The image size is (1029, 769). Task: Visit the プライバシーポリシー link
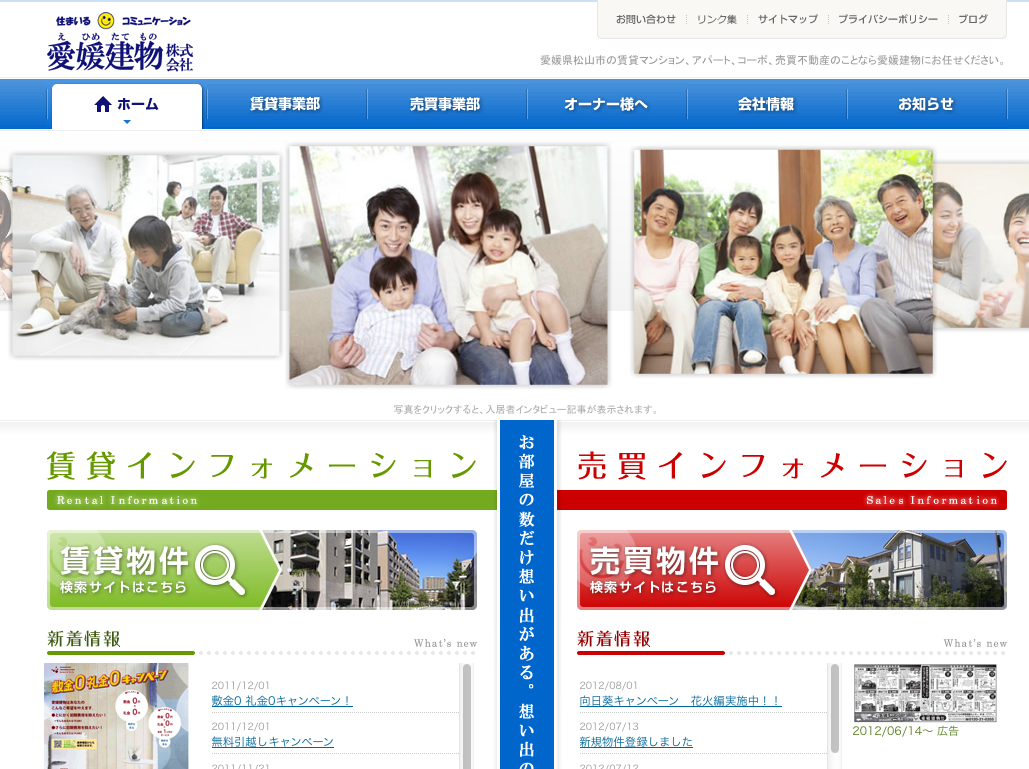888,19
